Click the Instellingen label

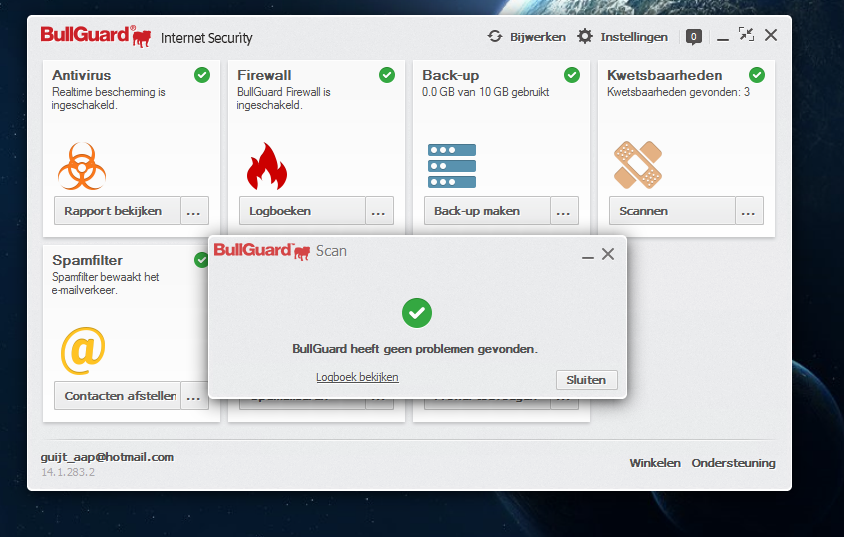tap(634, 37)
